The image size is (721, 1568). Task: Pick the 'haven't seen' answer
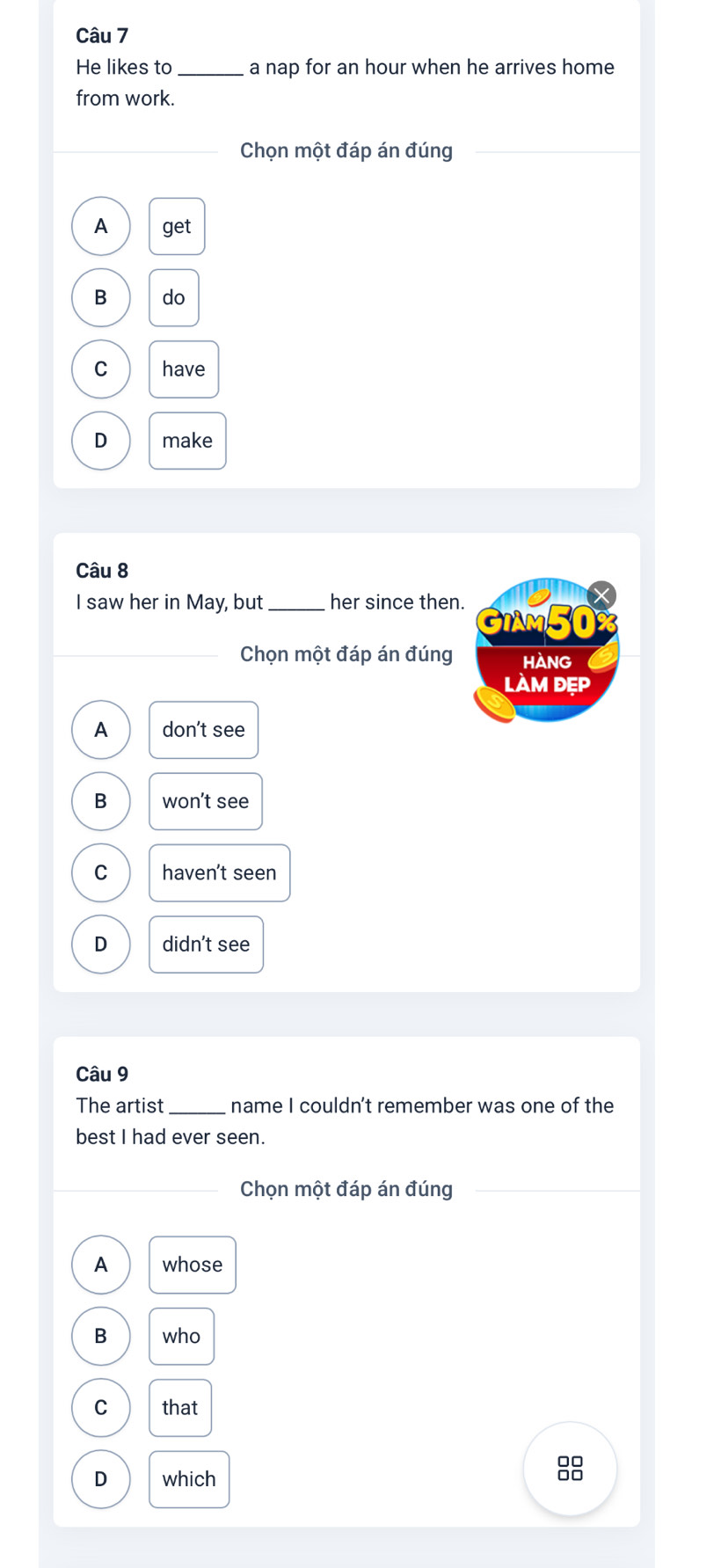tap(219, 872)
